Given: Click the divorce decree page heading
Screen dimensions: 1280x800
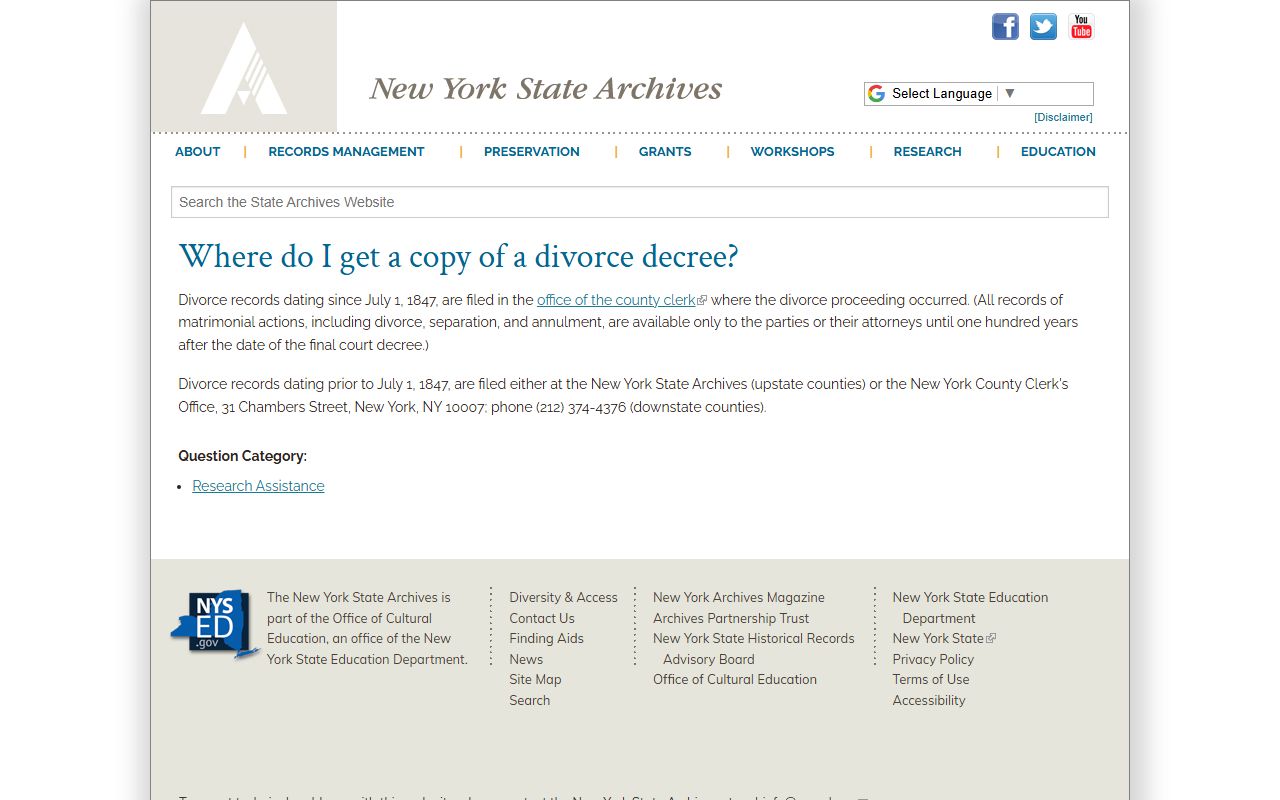Looking at the screenshot, I should [x=458, y=257].
